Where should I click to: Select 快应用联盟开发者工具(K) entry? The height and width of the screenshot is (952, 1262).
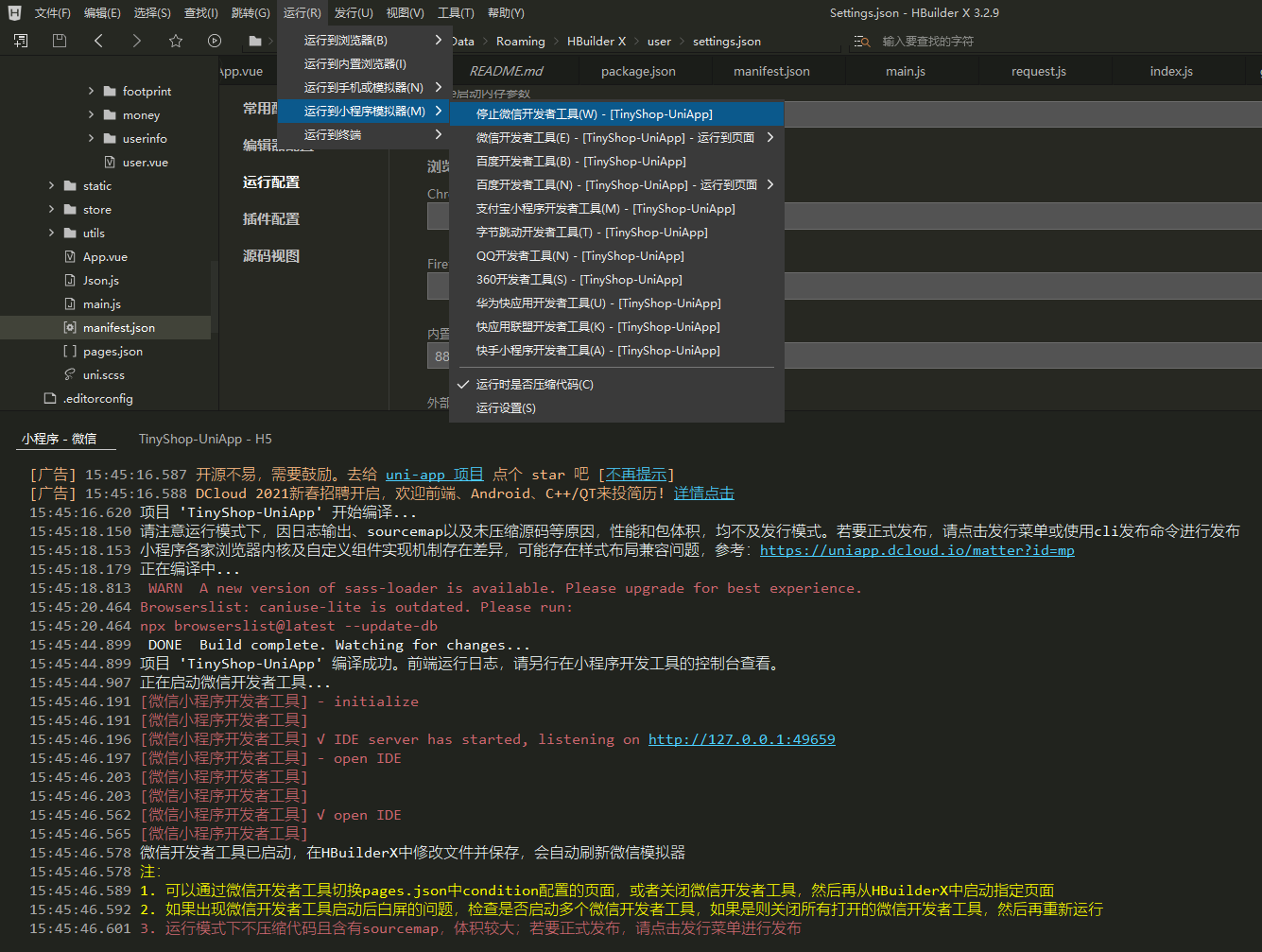pos(616,327)
